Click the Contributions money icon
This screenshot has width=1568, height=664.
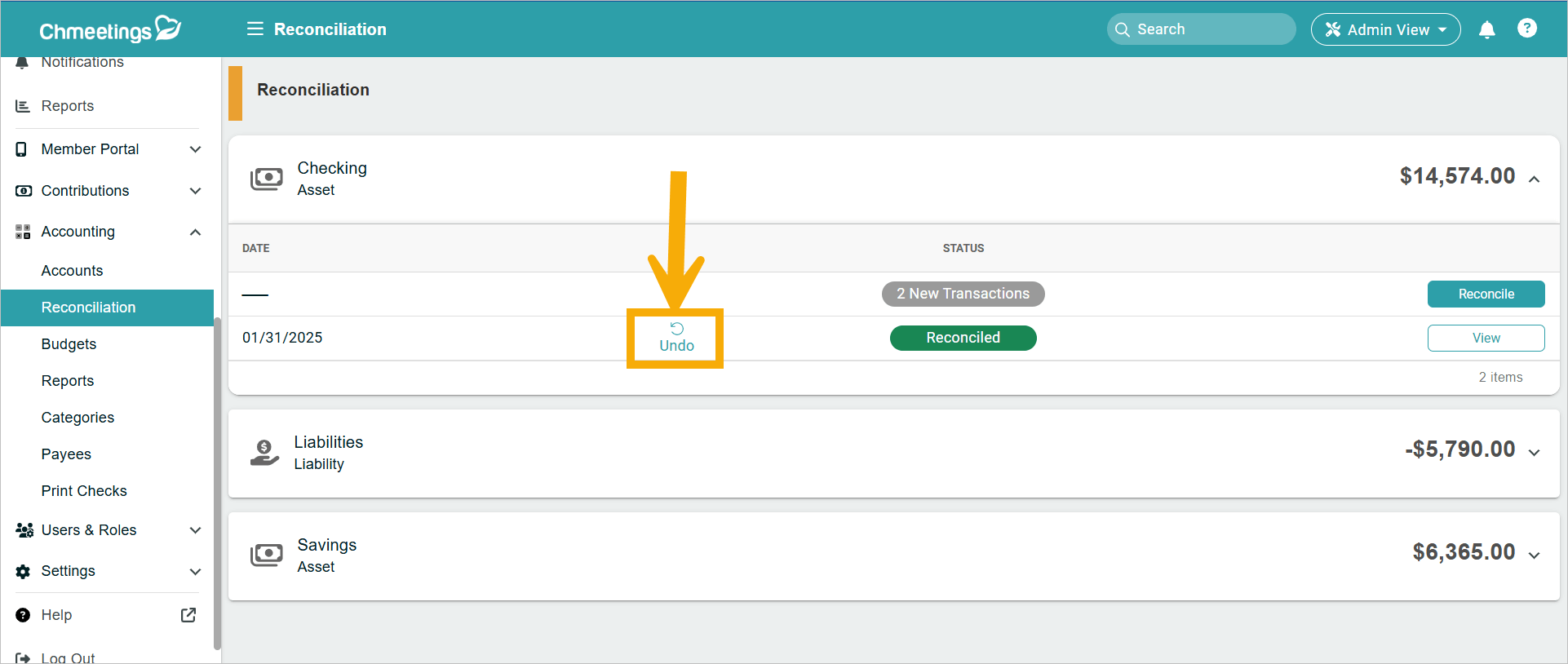pyautogui.click(x=24, y=191)
